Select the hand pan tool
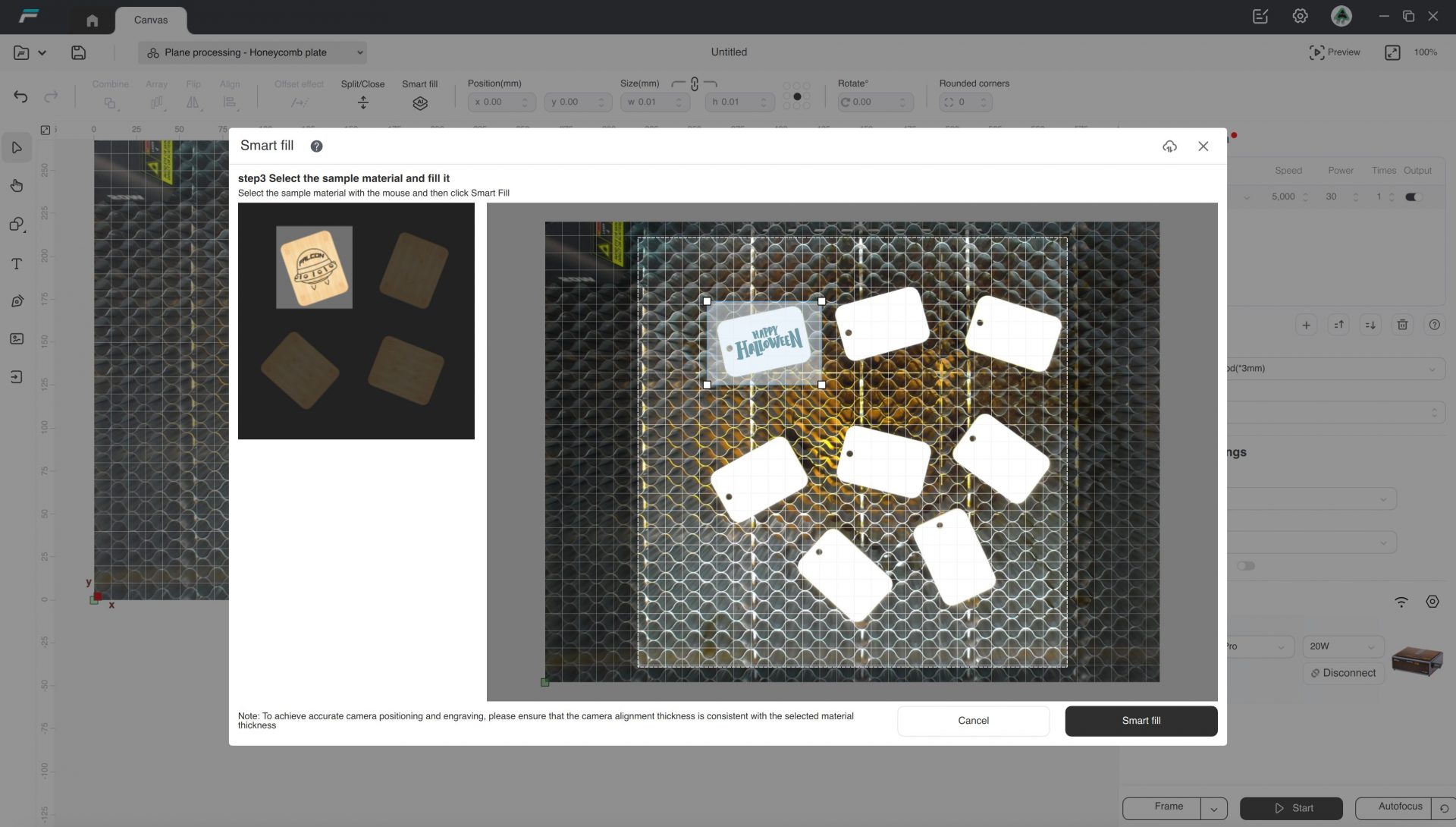The image size is (1456, 827). [x=17, y=186]
